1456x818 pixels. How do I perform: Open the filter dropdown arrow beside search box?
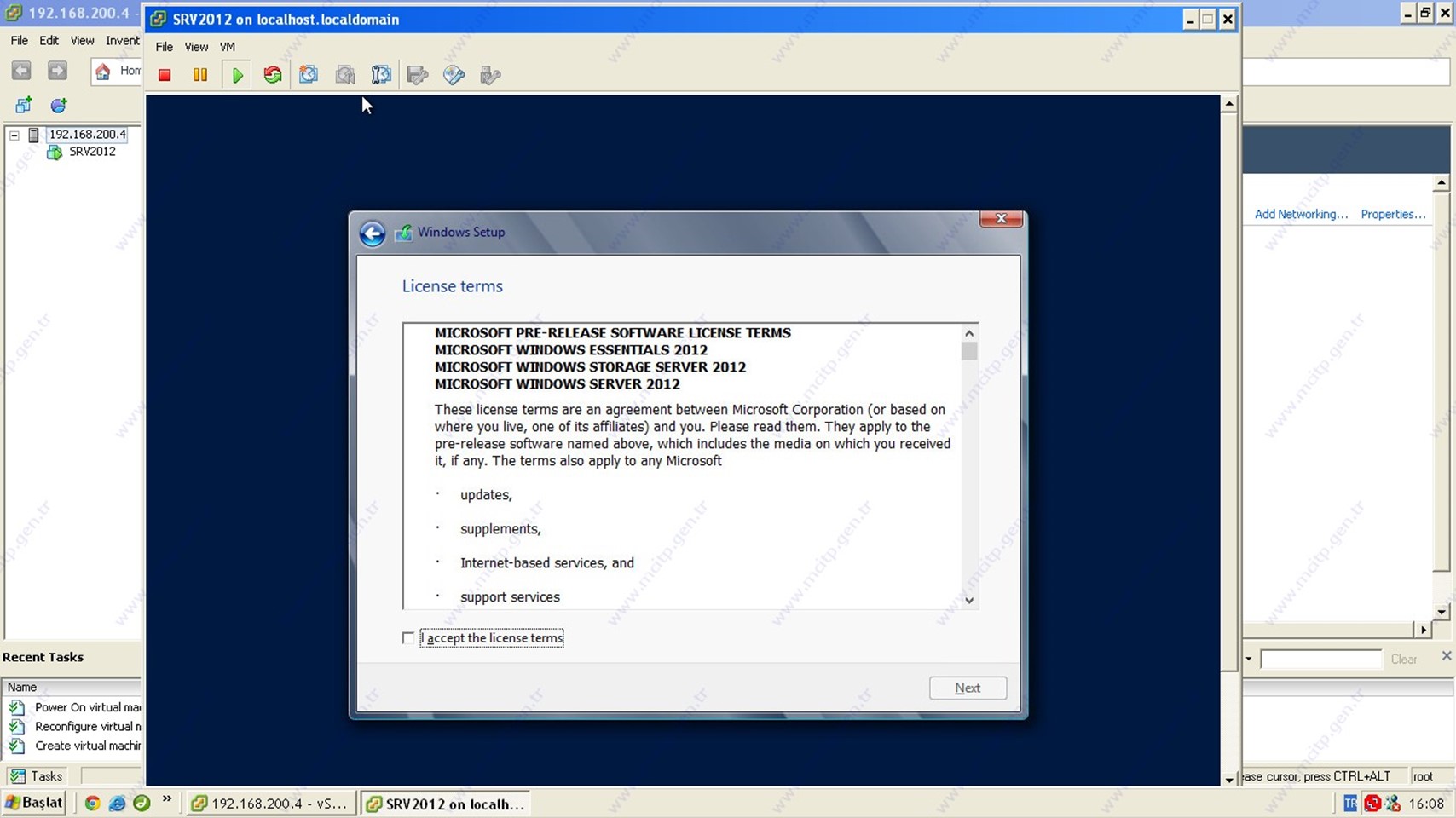pos(1249,659)
